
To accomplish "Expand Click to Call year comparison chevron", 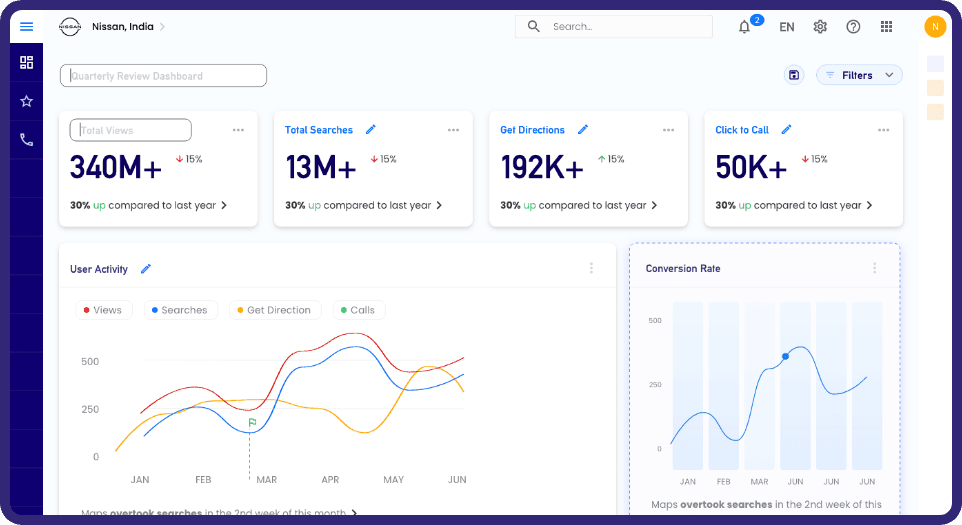I will pos(869,205).
